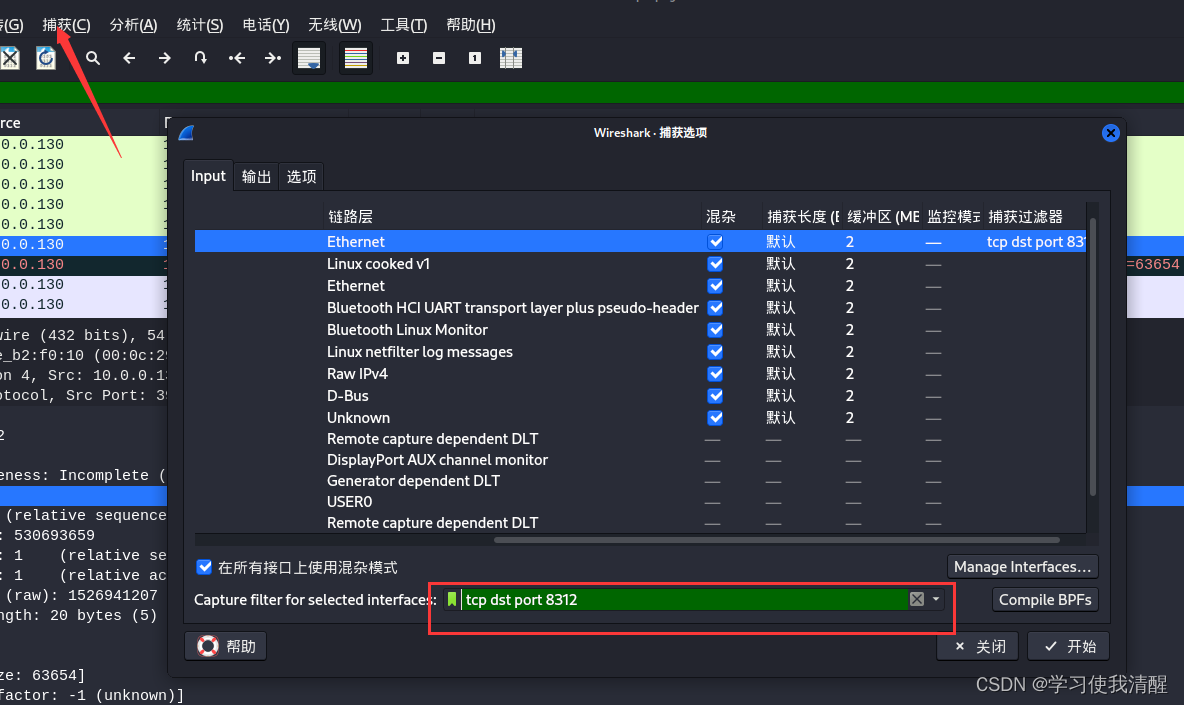Click the vertical scrollbar of interface list
This screenshot has height=705, width=1184.
[x=1093, y=356]
